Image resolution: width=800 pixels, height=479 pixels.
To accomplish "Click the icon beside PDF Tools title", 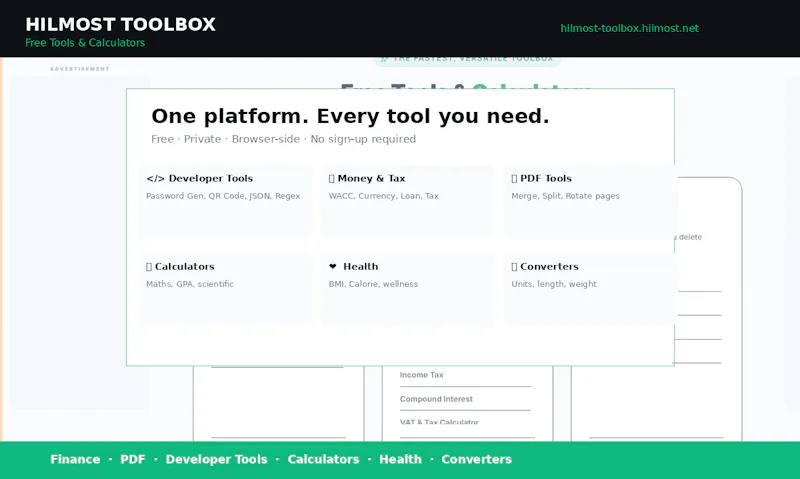I will 514,179.
